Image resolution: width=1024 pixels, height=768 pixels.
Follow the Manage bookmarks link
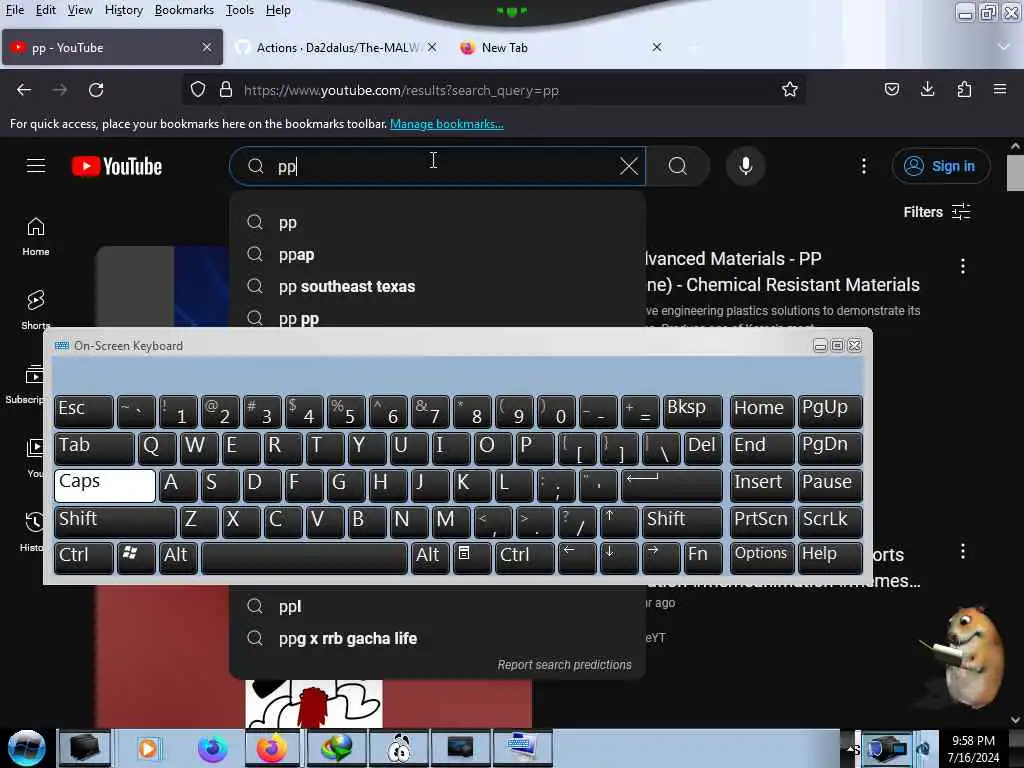pyautogui.click(x=447, y=123)
